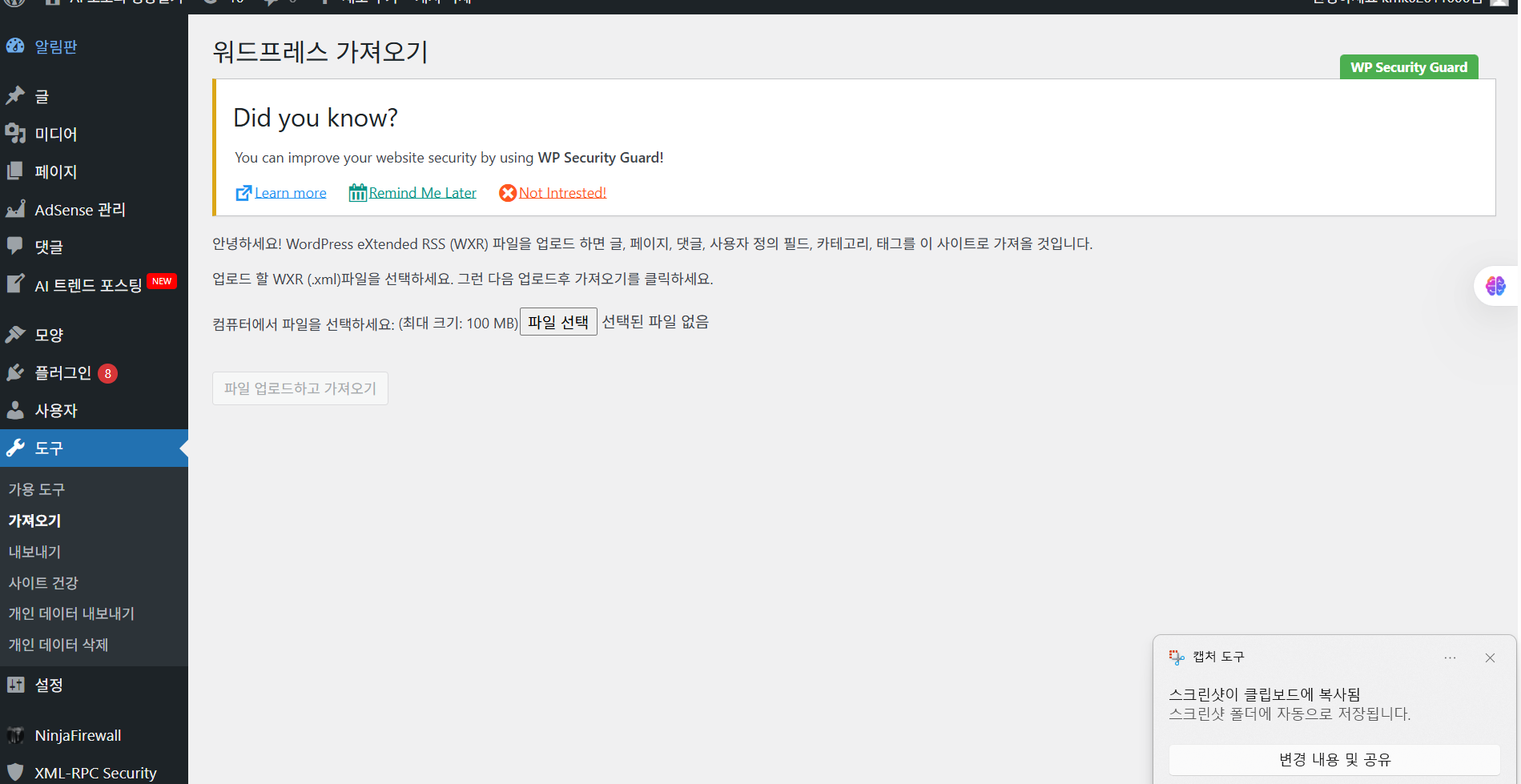The width and height of the screenshot is (1521, 784).
Task: Open the 알림판 dashboard icon
Action: pyautogui.click(x=16, y=46)
